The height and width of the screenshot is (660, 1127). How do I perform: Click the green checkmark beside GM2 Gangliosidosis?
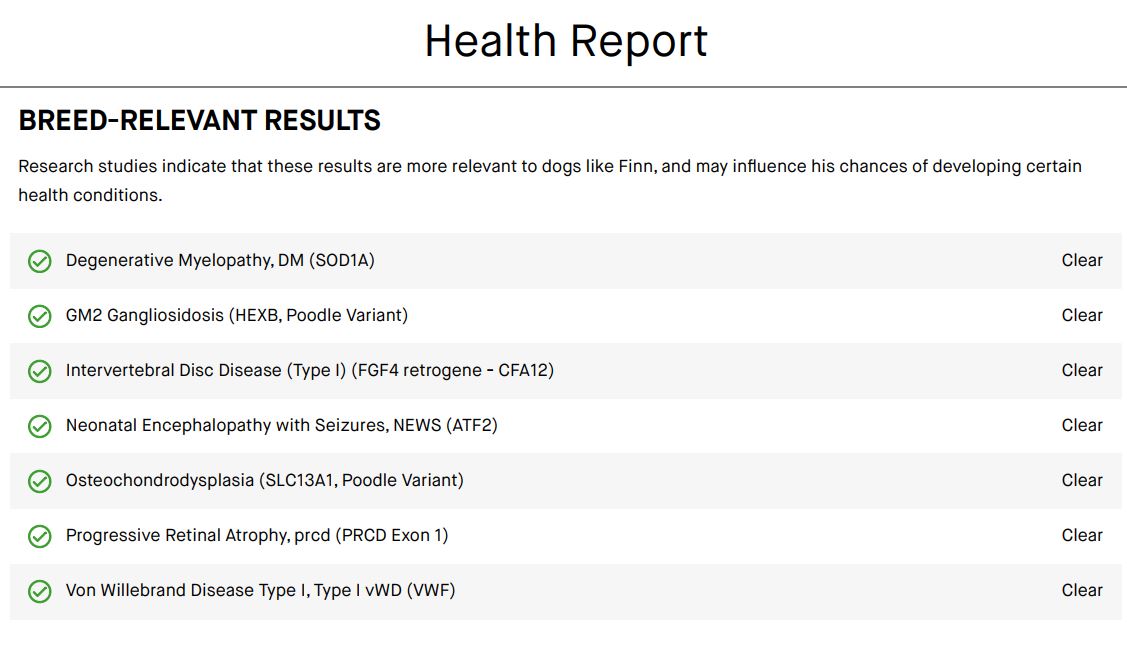40,316
